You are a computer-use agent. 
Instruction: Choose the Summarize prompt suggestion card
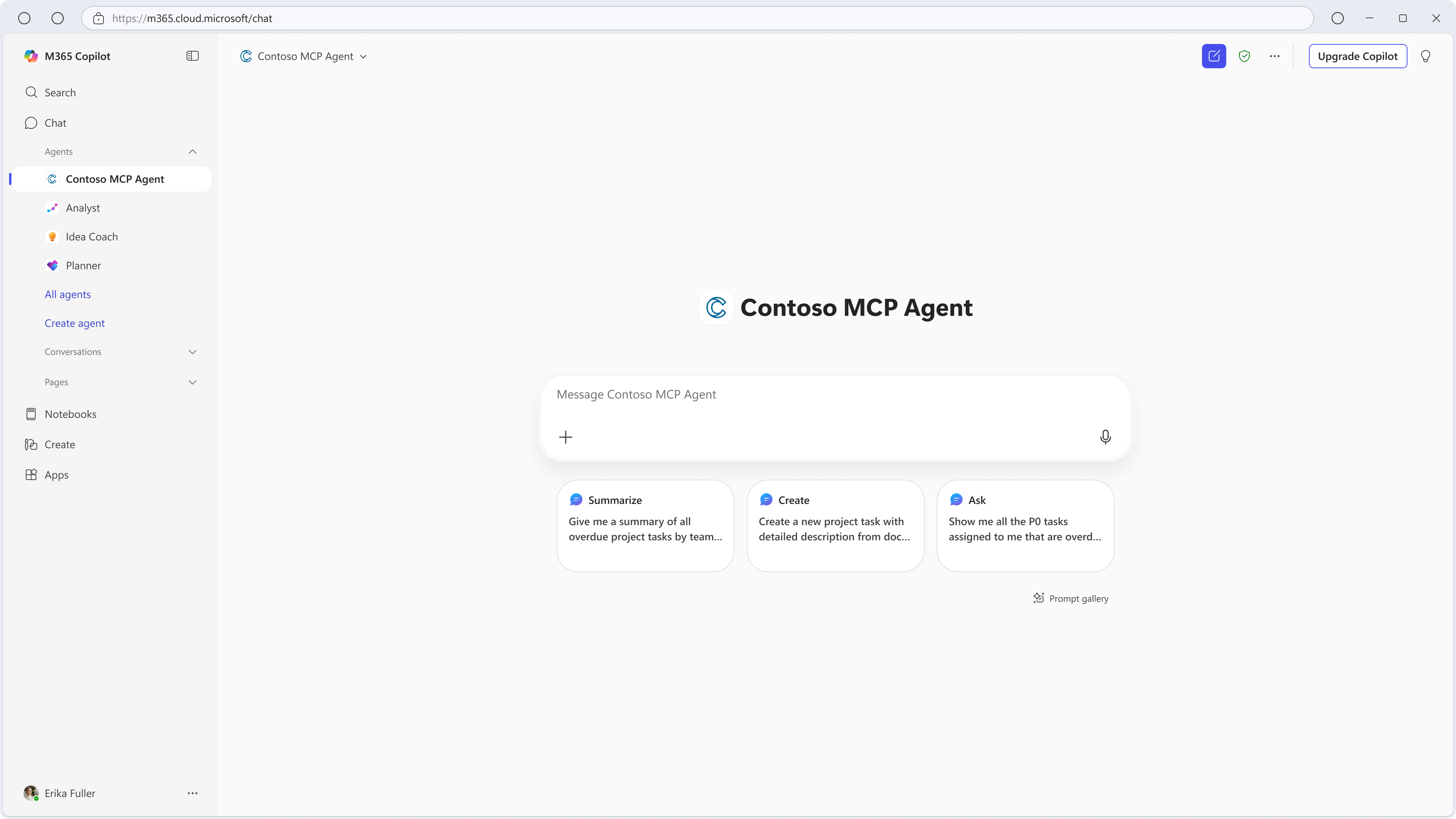point(645,526)
